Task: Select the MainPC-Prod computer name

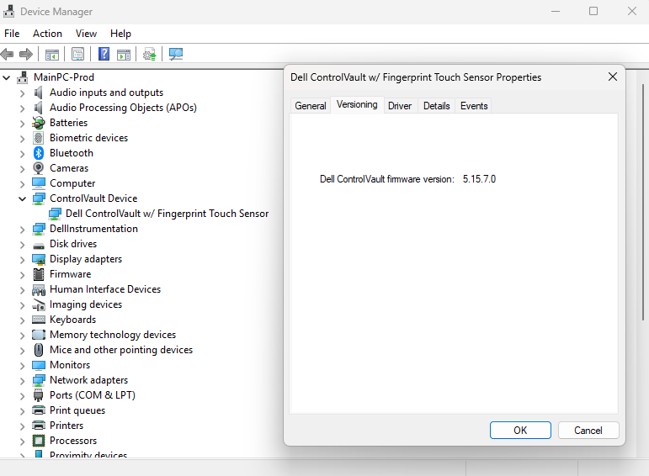Action: point(64,77)
